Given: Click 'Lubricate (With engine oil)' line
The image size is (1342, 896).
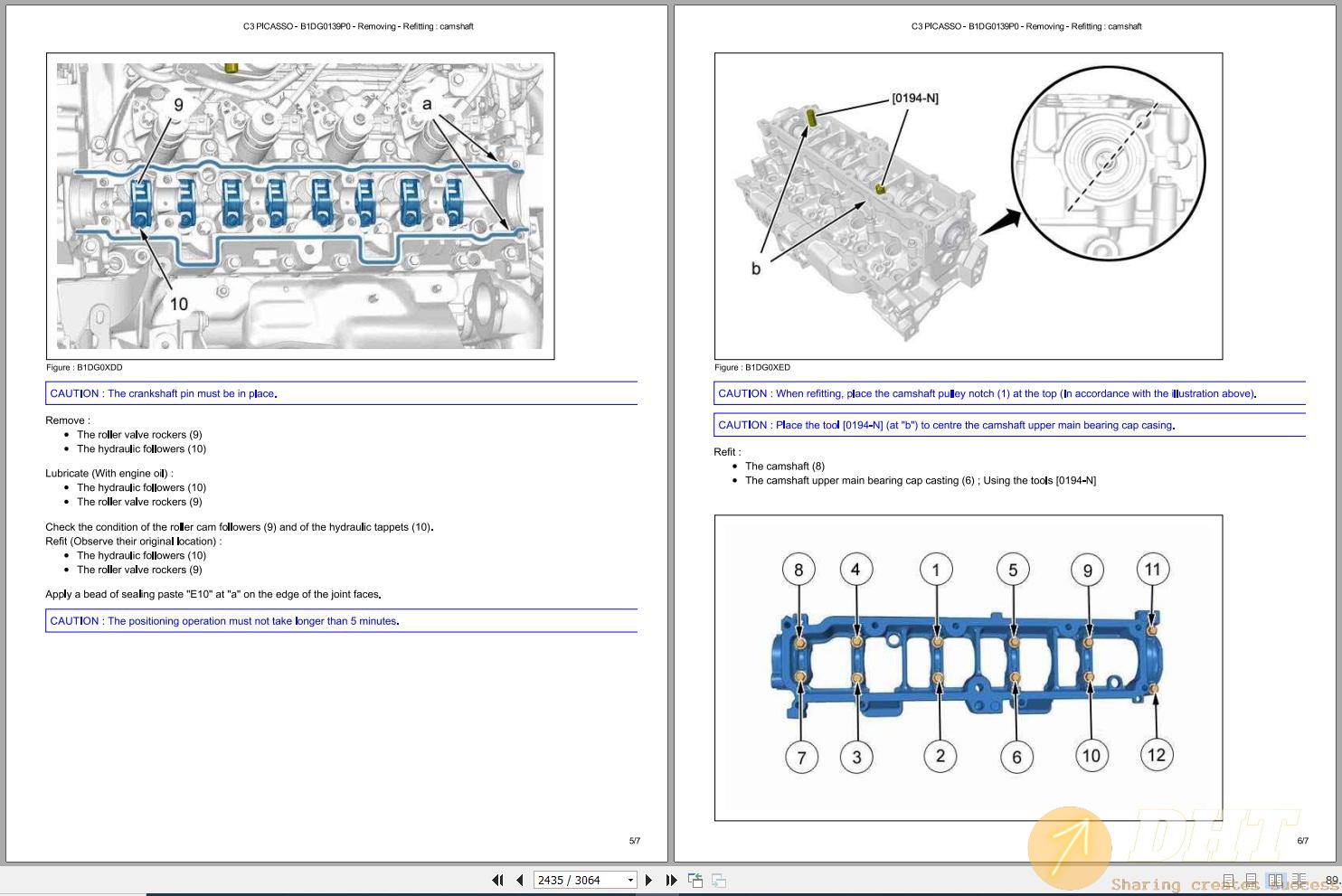Looking at the screenshot, I should point(109,473).
